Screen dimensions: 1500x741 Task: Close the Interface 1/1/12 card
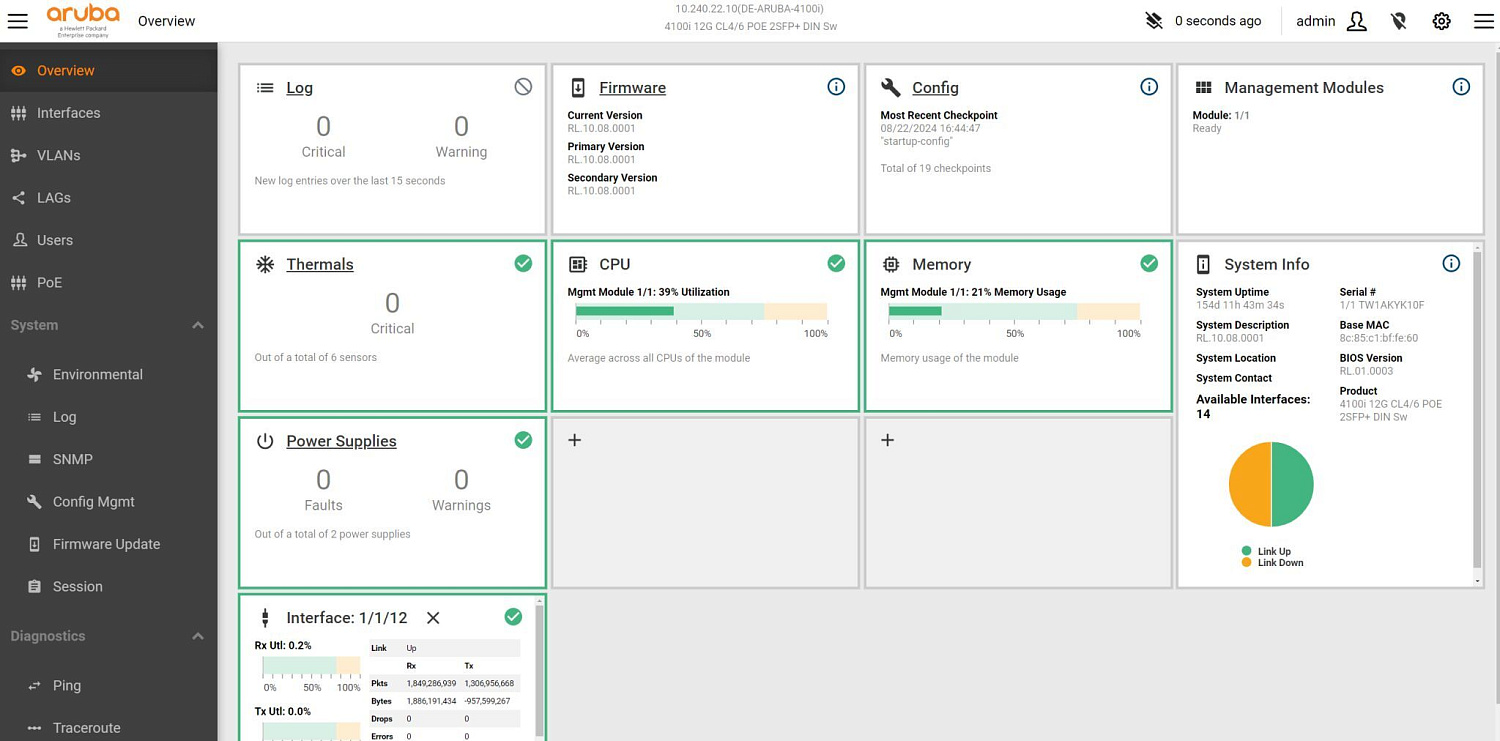click(x=433, y=618)
